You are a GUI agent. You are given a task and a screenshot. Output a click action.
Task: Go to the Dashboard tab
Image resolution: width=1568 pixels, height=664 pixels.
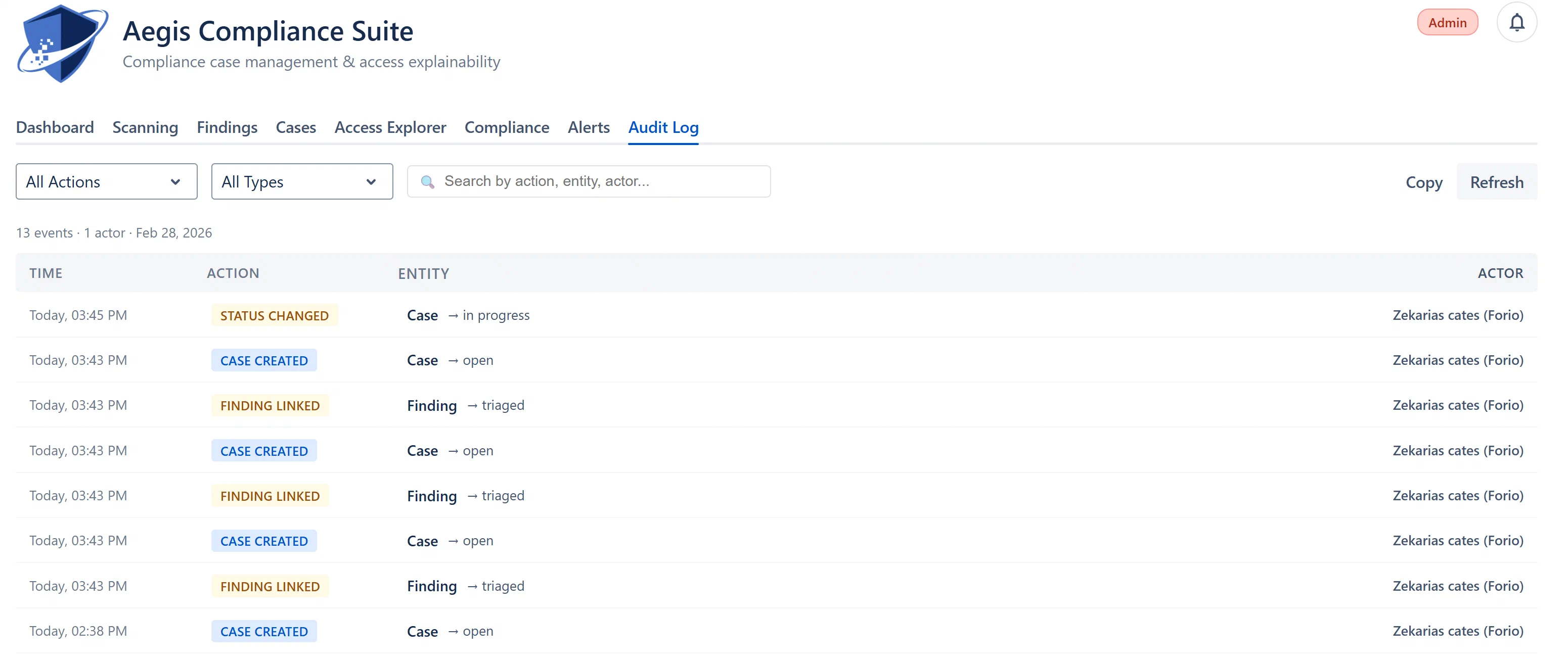point(55,127)
